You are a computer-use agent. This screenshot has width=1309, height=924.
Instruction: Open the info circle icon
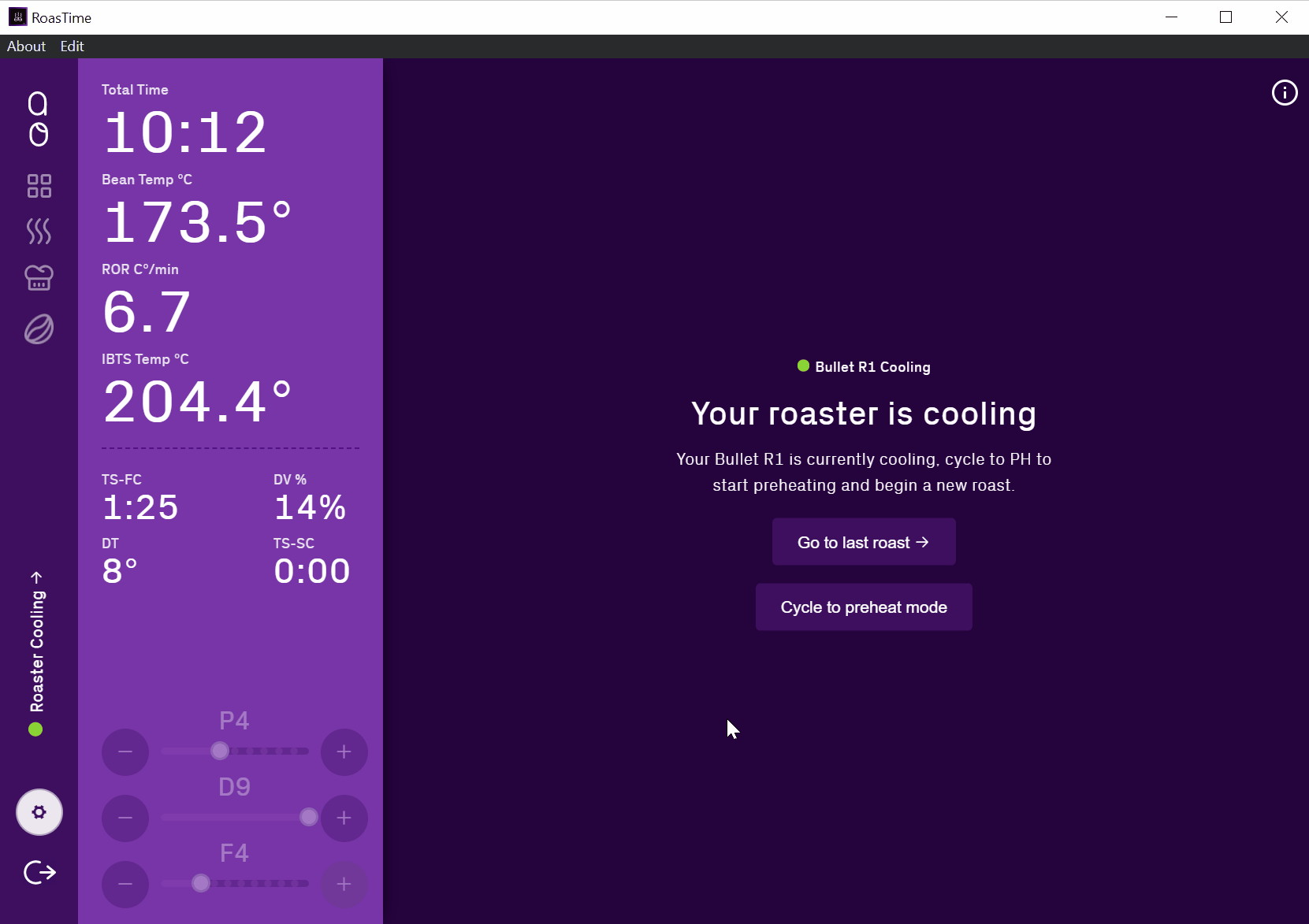pos(1284,93)
